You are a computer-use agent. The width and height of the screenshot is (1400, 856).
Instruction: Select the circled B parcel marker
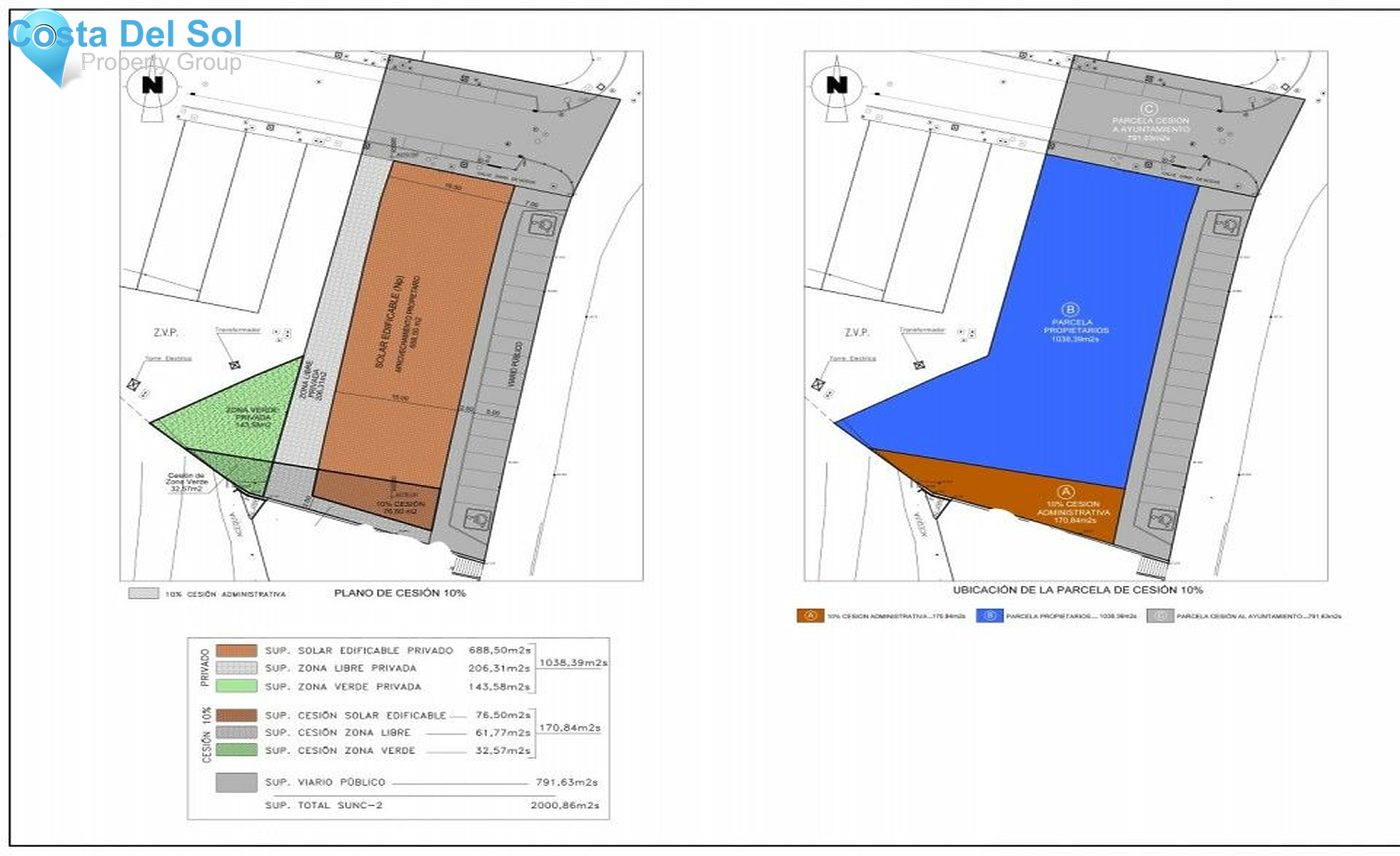tap(1071, 310)
